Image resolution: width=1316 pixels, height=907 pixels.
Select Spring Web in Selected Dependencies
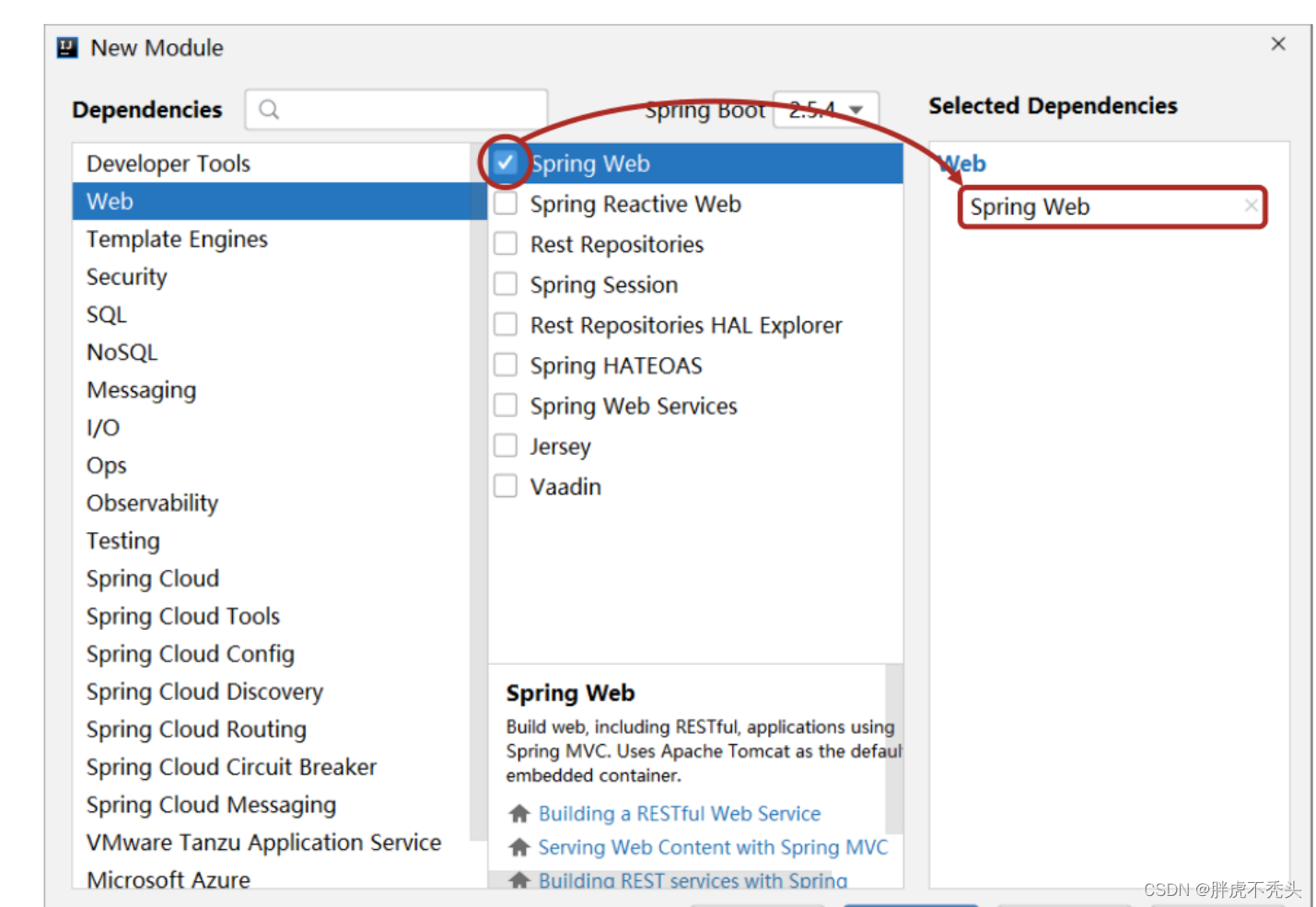(x=1112, y=207)
